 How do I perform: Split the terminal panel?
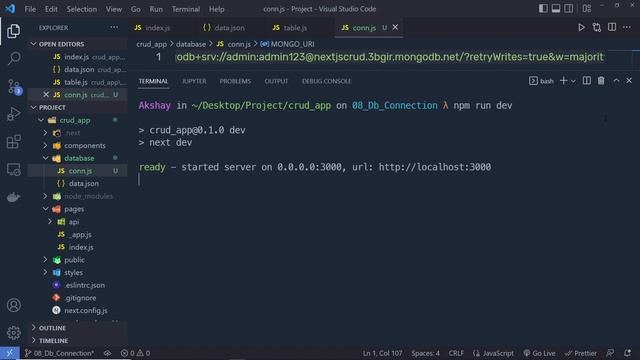tap(587, 81)
